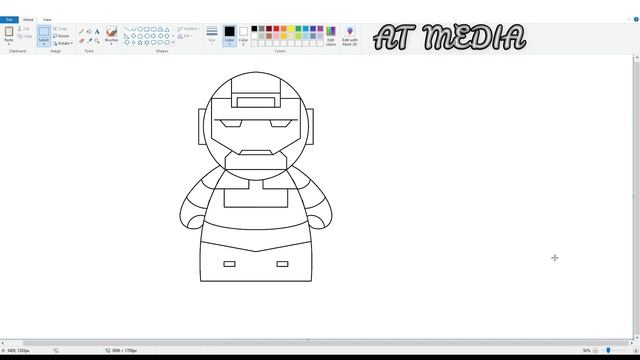Pick the pink color swatch

click(x=276, y=36)
